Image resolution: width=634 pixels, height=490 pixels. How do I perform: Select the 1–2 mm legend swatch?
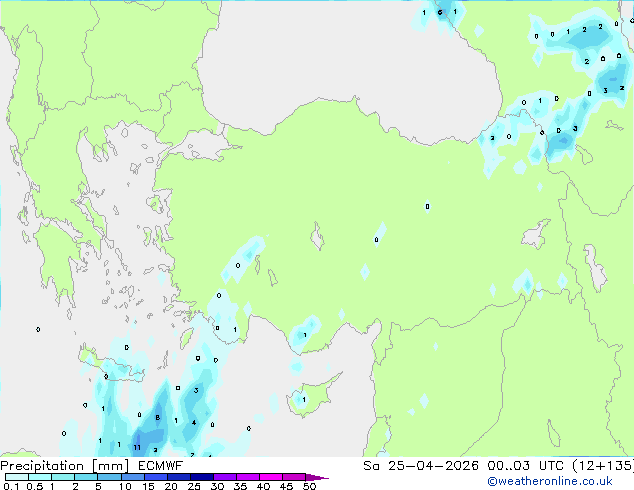pyautogui.click(x=63, y=477)
